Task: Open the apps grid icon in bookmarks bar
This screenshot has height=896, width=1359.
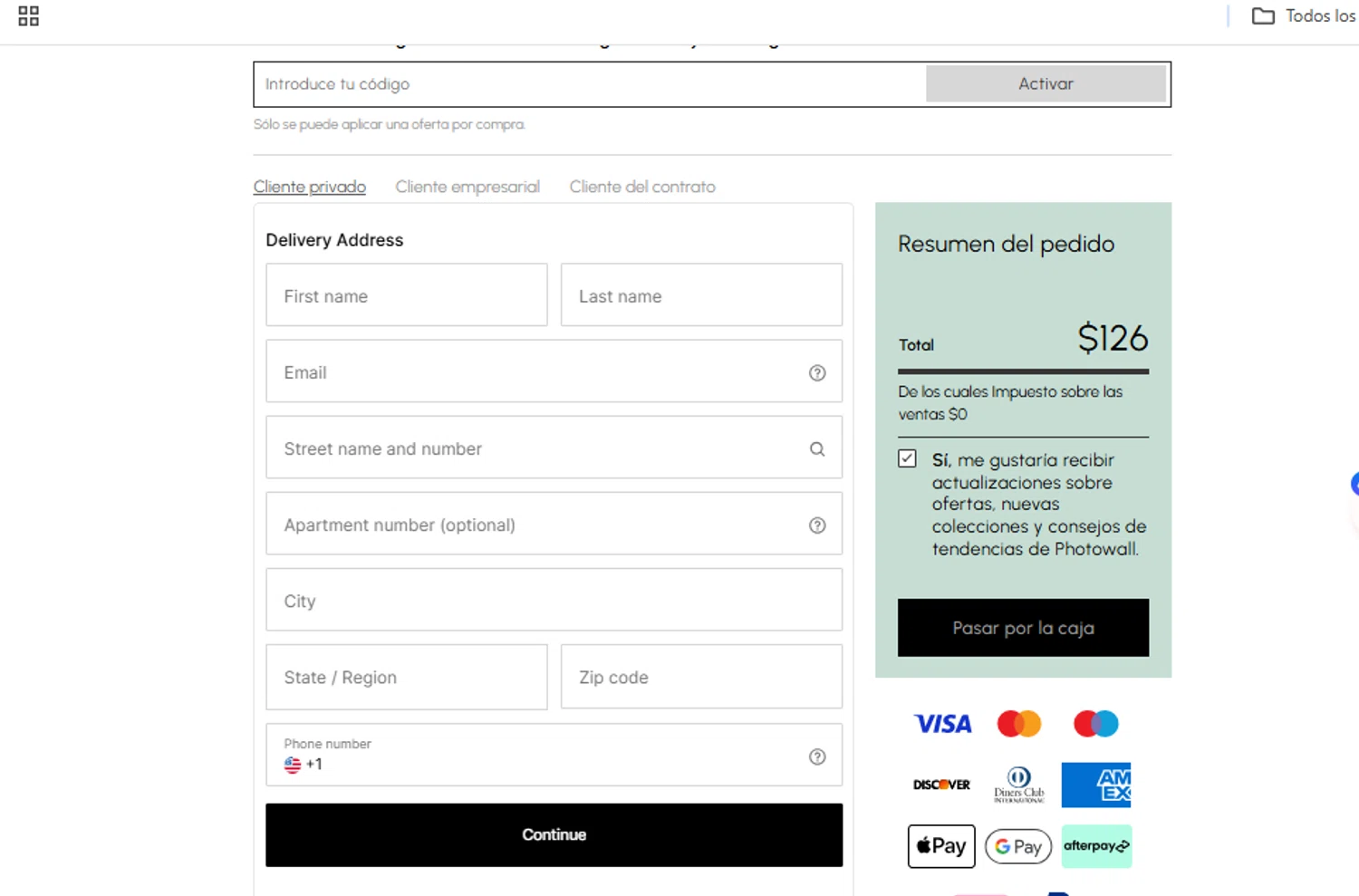Action: [x=28, y=15]
